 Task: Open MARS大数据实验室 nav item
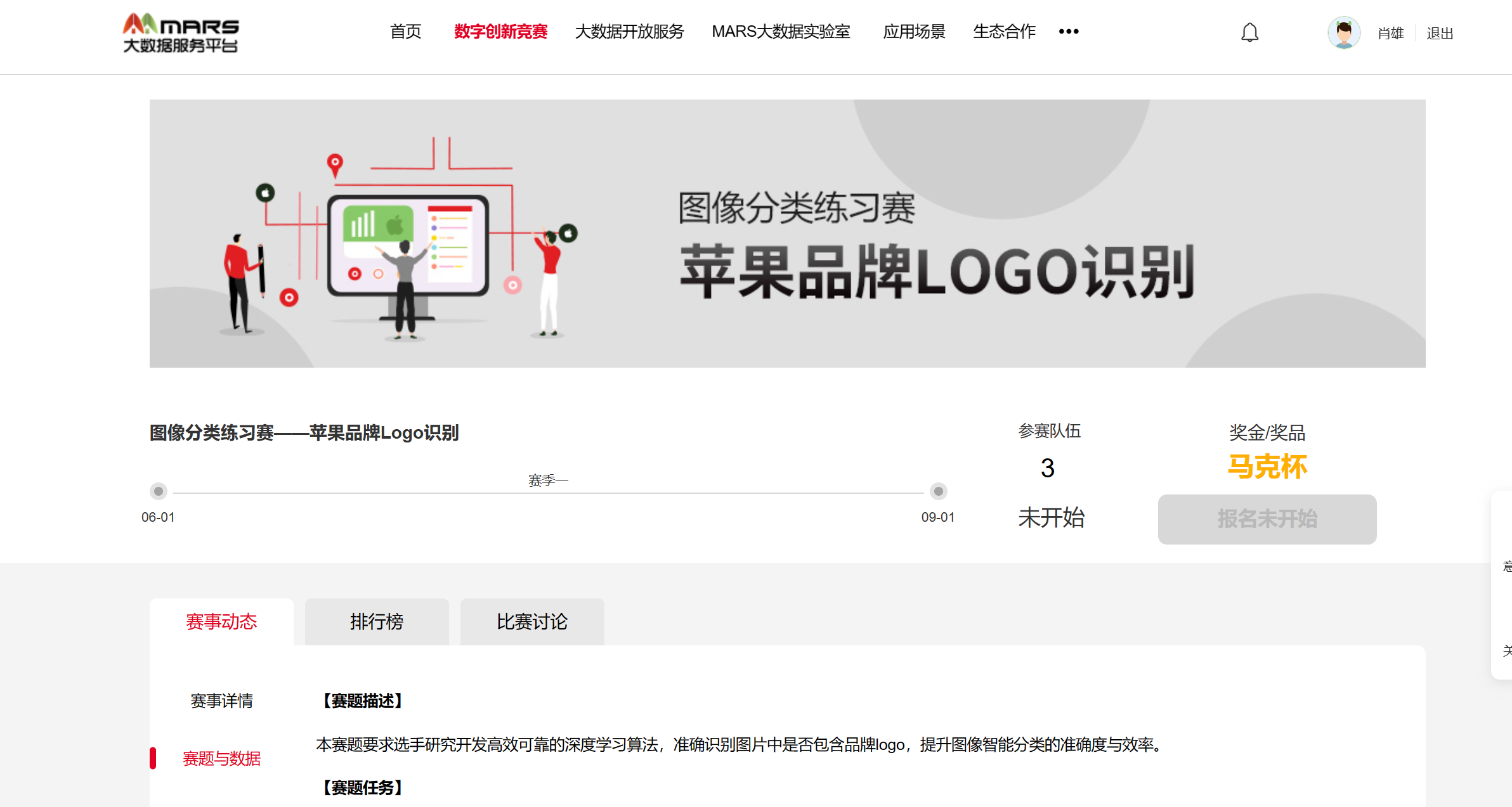781,31
